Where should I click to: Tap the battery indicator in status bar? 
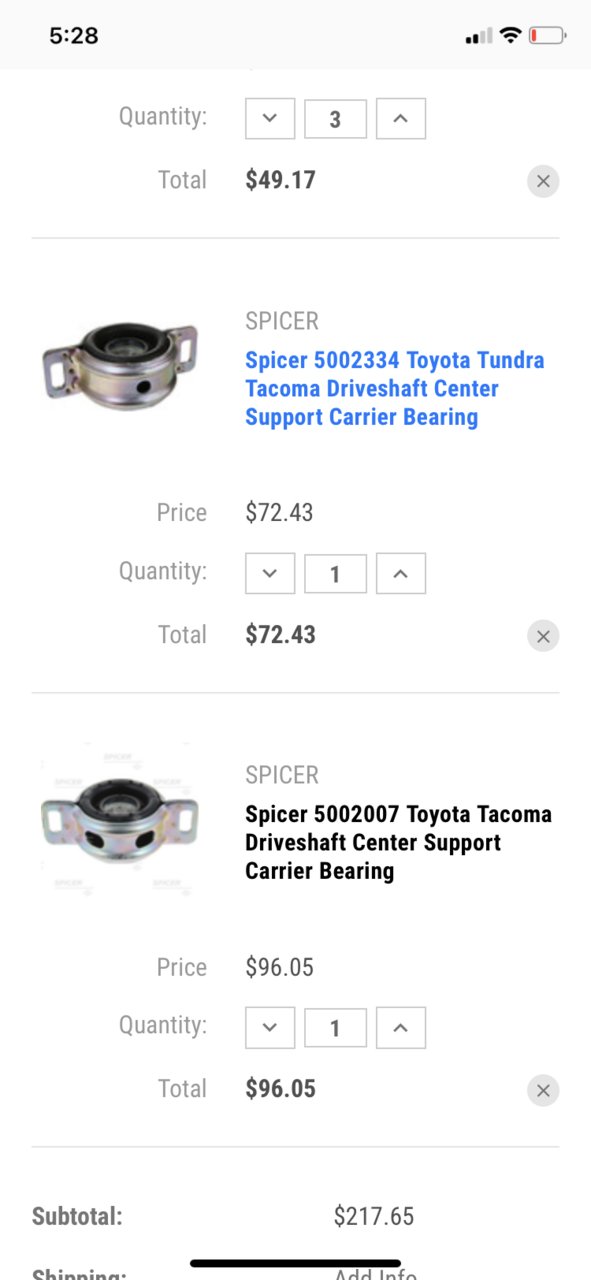tap(547, 36)
